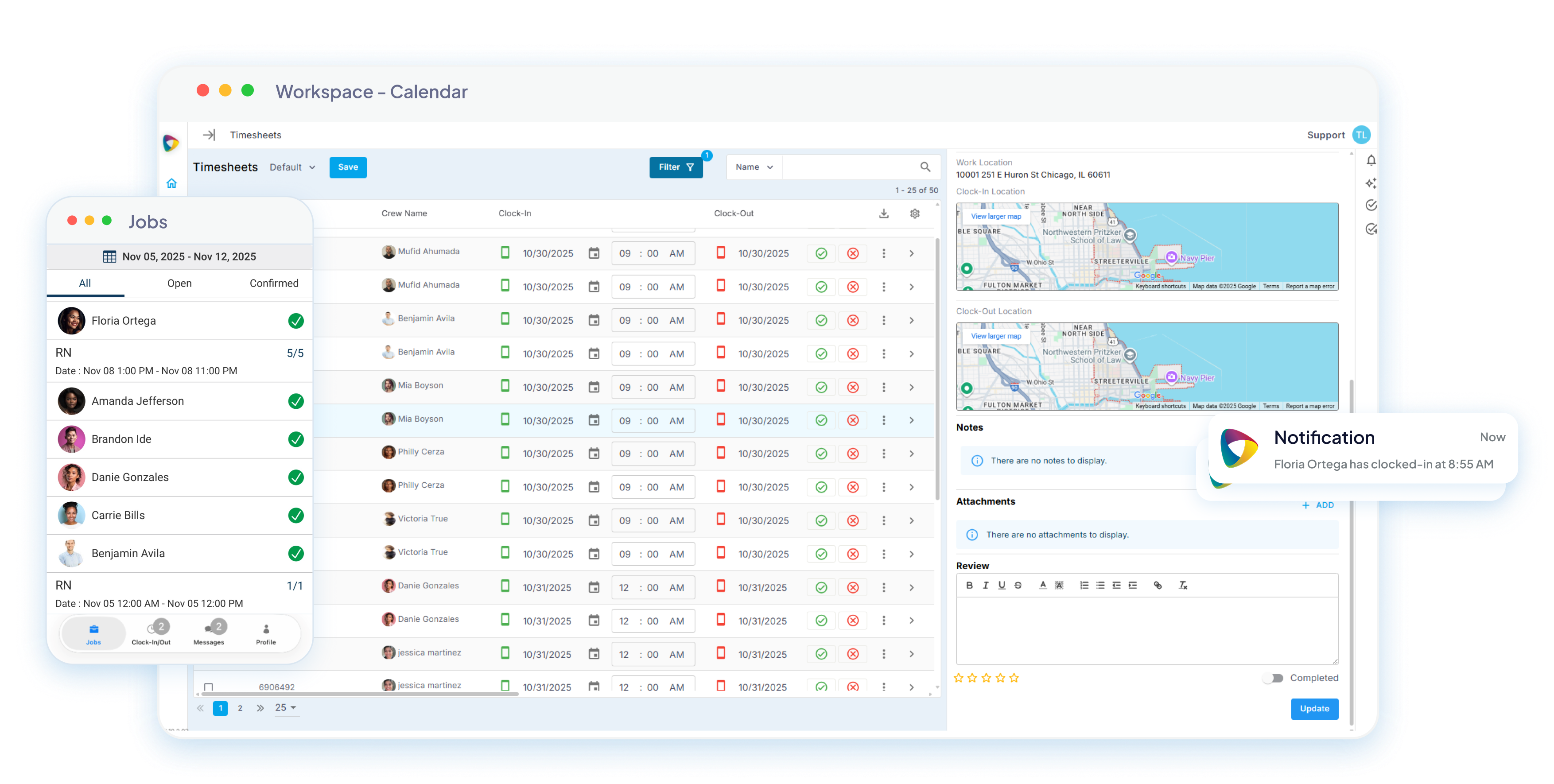Click inside the Review text area
The height and width of the screenshot is (784, 1554).
click(1147, 631)
